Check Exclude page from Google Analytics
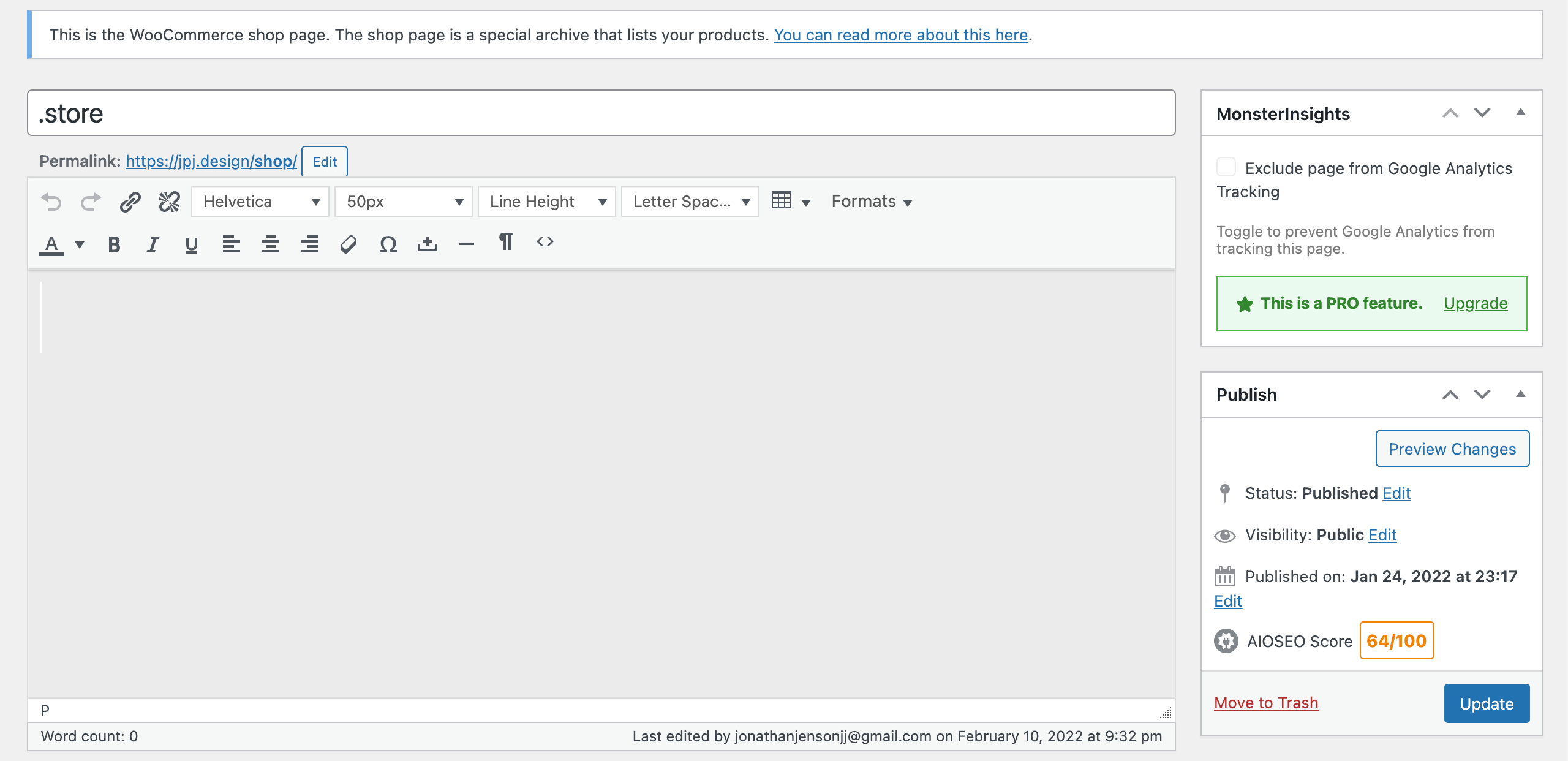The height and width of the screenshot is (761, 1568). (1226, 167)
